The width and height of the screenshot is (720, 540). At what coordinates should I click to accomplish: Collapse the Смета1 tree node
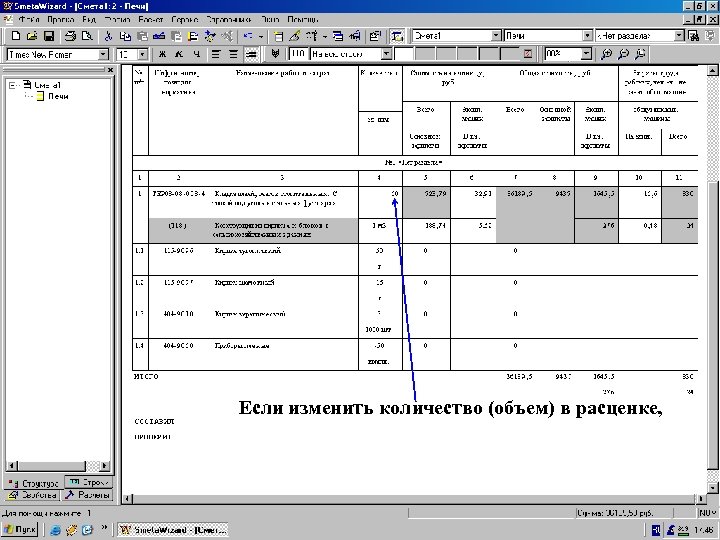12,85
